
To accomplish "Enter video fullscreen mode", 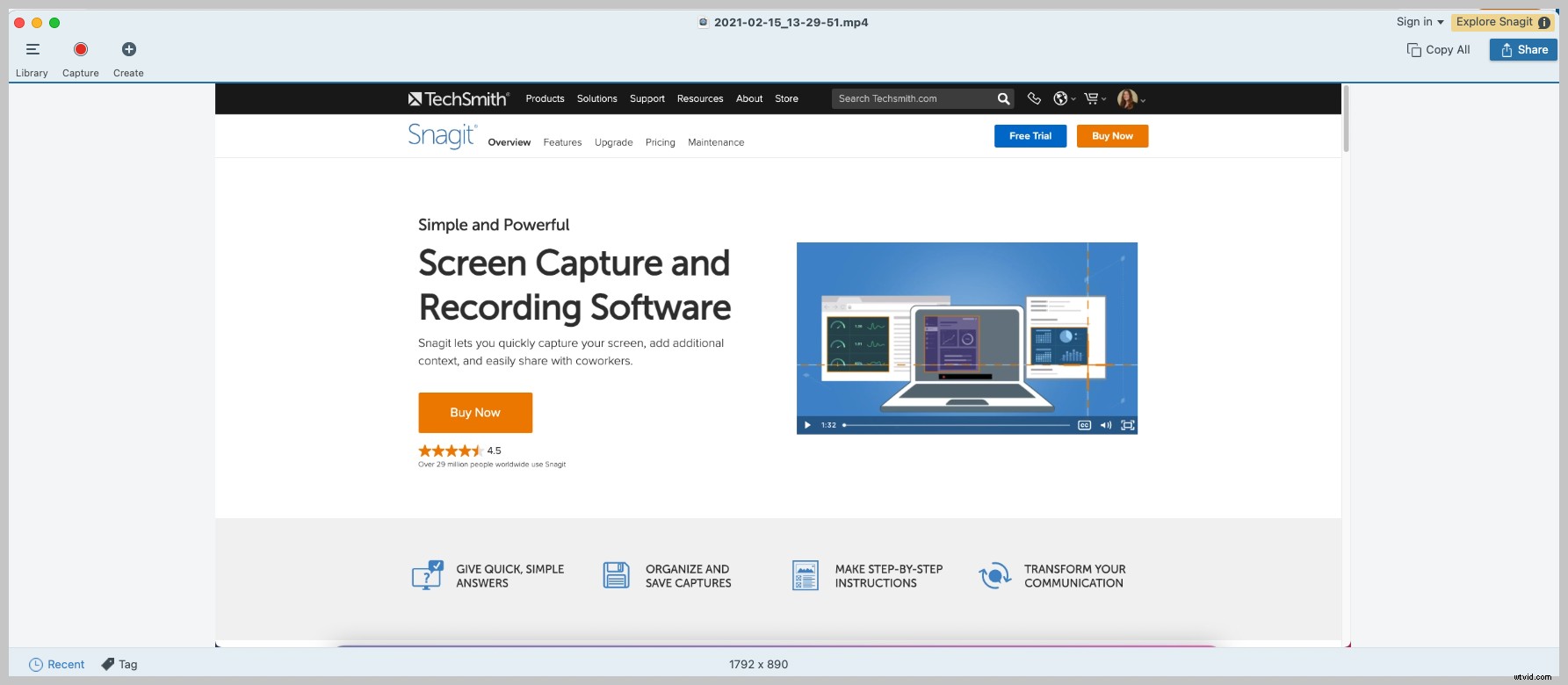I will [1128, 425].
